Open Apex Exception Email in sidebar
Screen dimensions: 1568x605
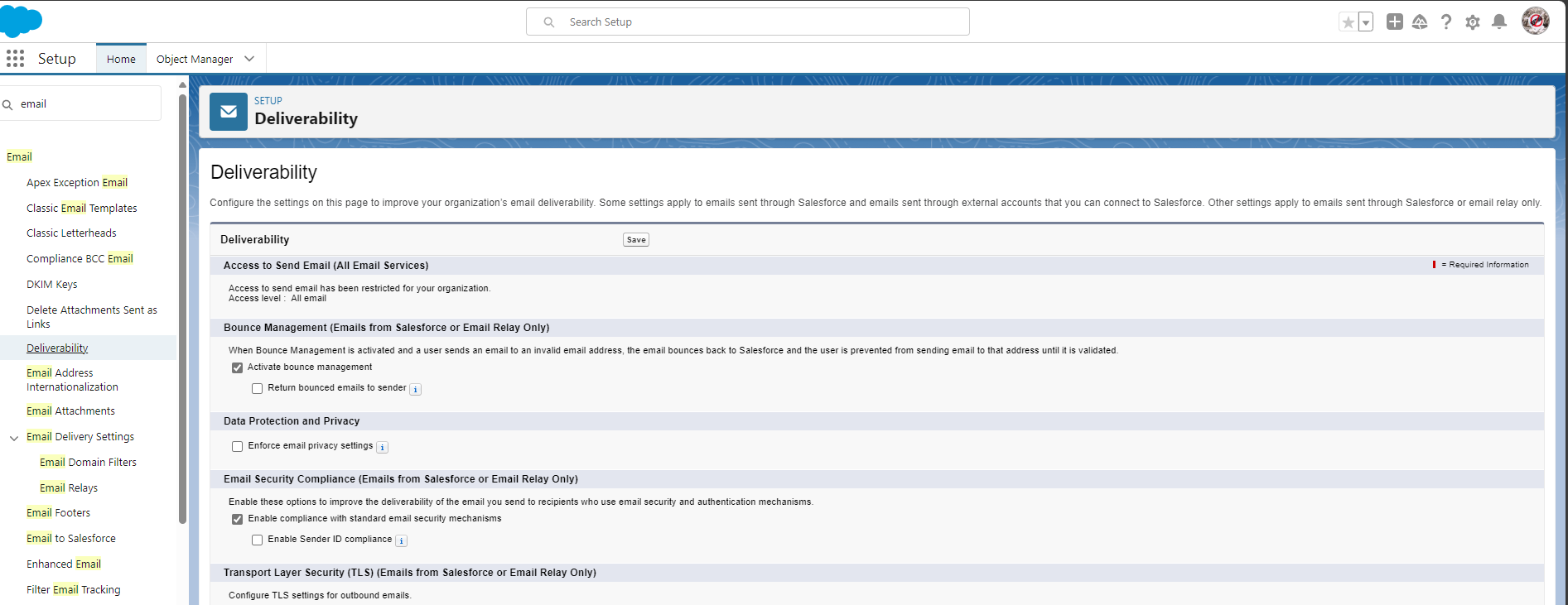77,182
